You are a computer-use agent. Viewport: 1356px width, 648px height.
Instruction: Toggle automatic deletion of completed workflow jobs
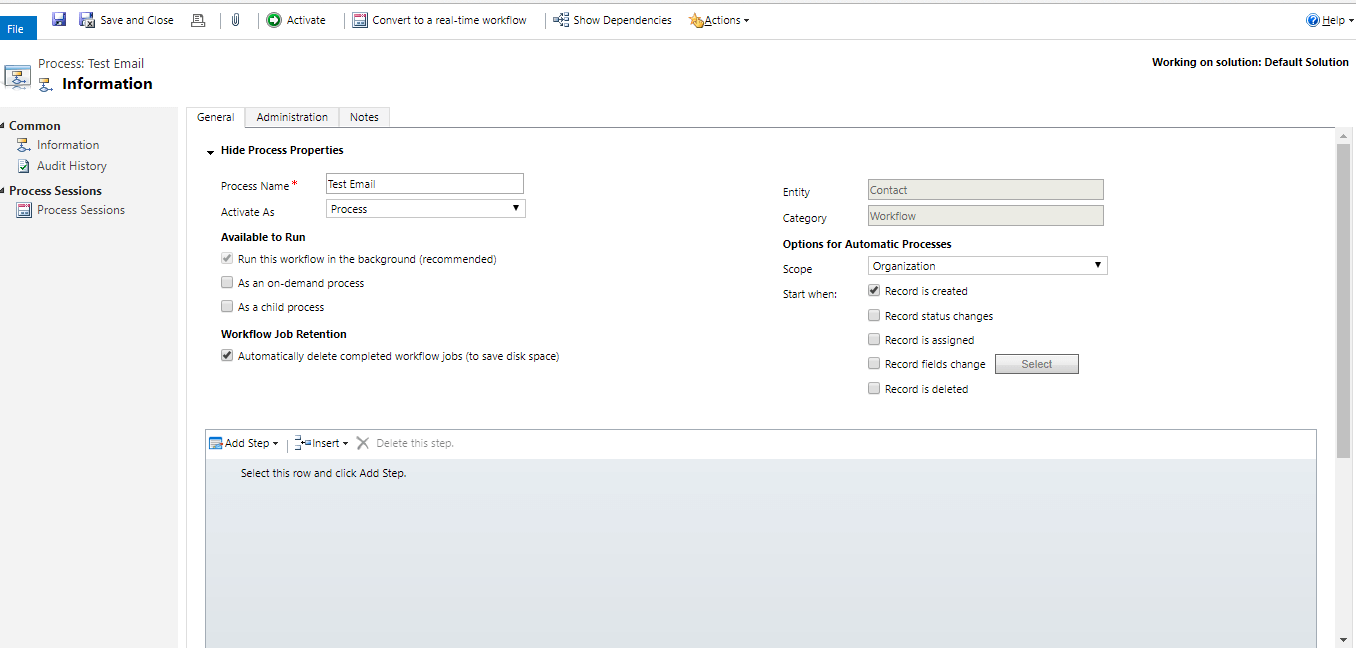(227, 356)
